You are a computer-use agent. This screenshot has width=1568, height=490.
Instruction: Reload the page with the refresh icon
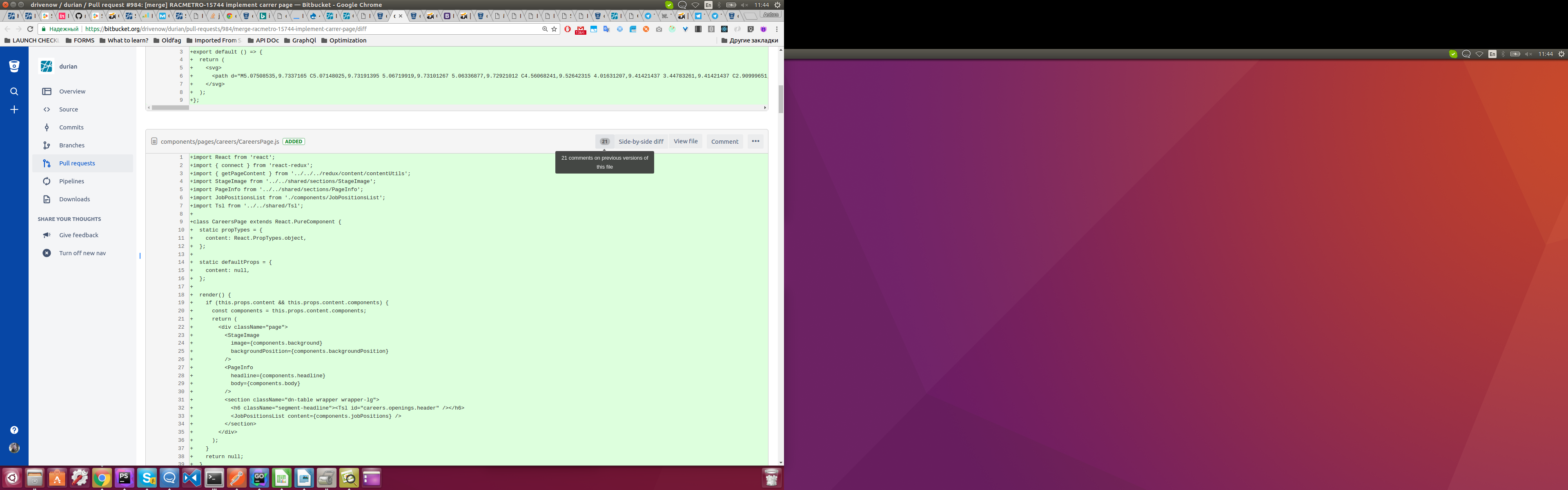30,29
